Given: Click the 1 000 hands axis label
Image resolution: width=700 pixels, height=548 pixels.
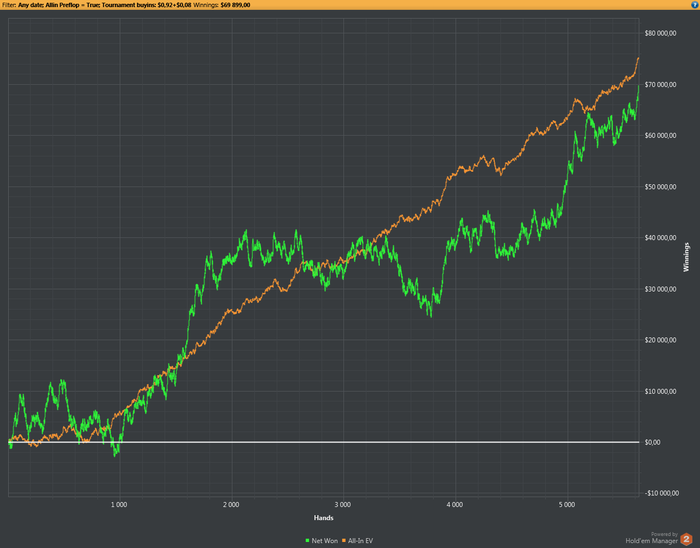Looking at the screenshot, I should 119,505.
